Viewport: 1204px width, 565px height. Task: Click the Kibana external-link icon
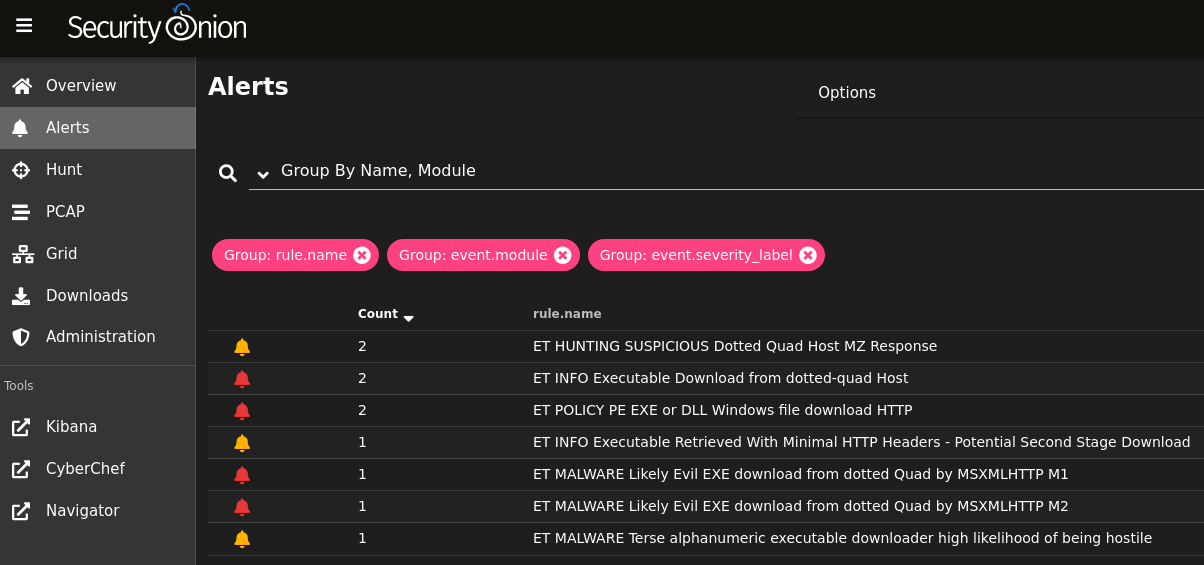pos(22,427)
